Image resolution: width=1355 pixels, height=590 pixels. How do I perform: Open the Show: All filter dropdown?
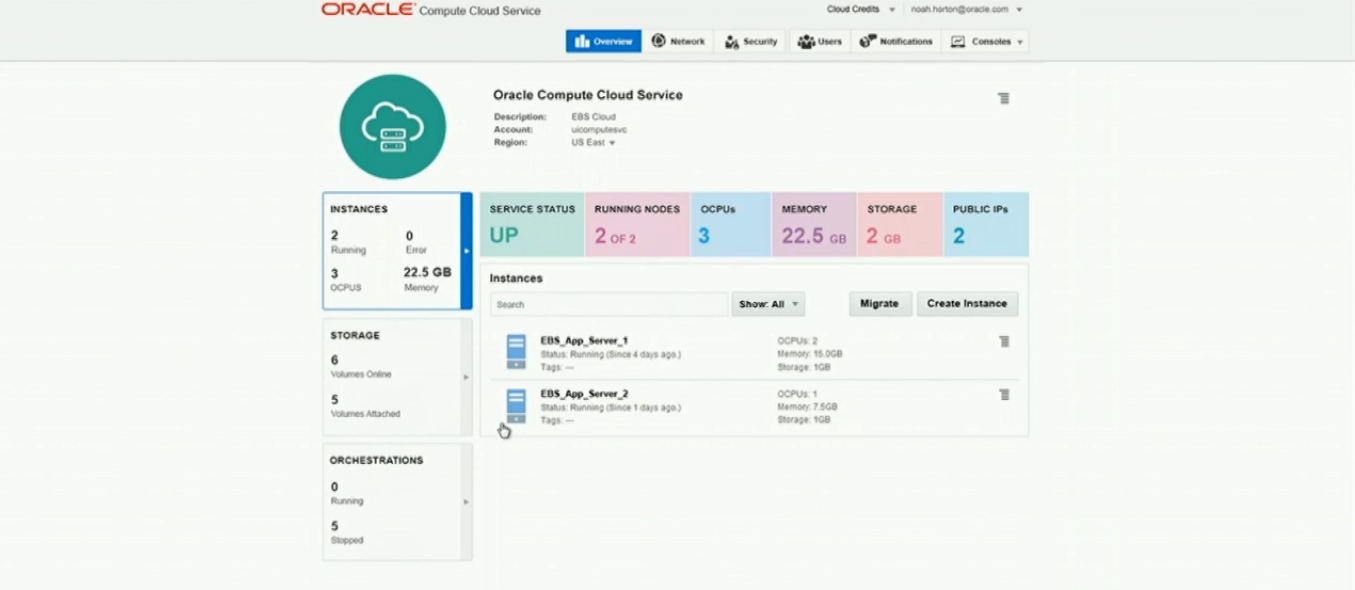[x=768, y=304]
